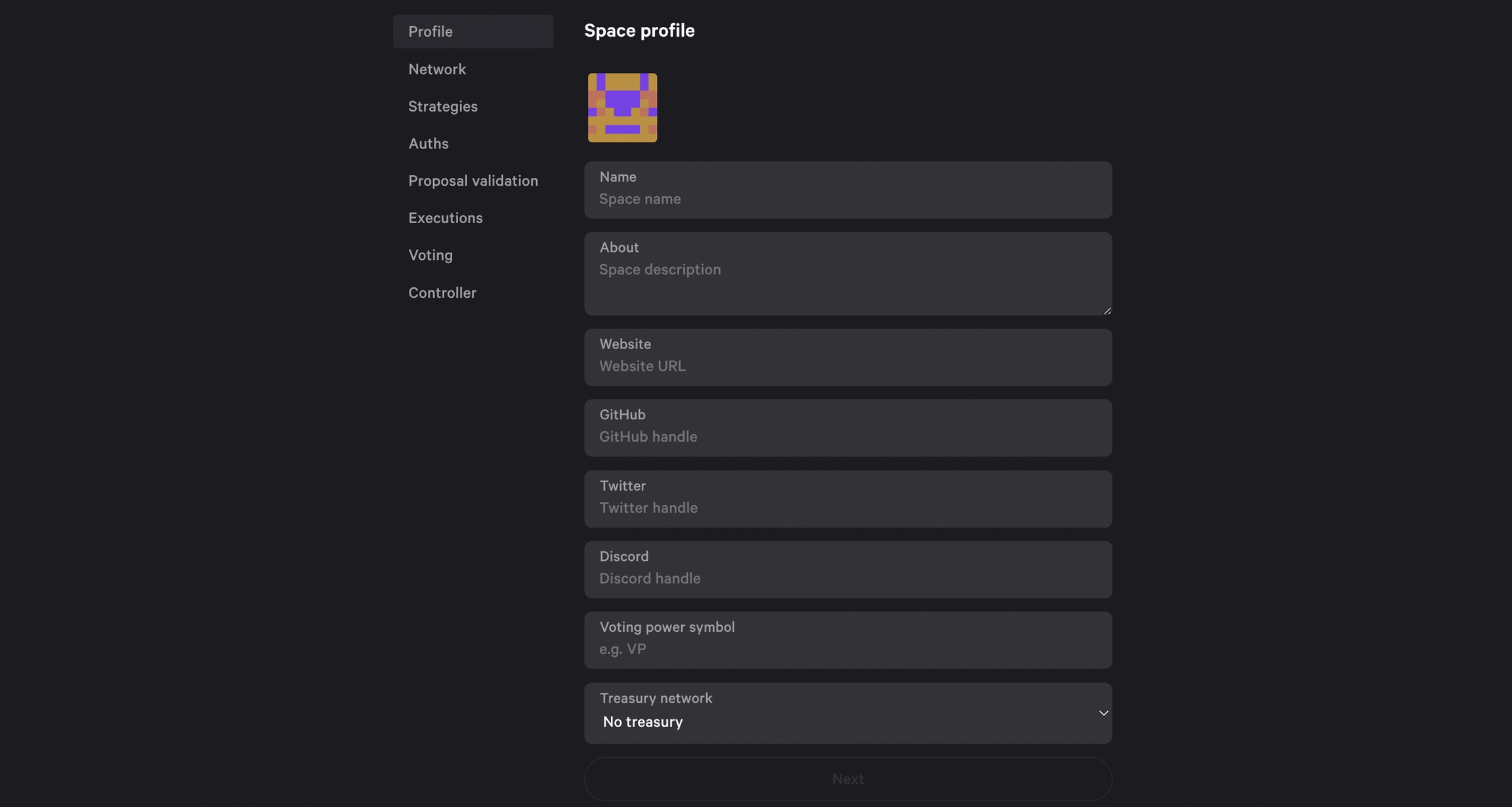Open the Controller settings section

click(442, 292)
